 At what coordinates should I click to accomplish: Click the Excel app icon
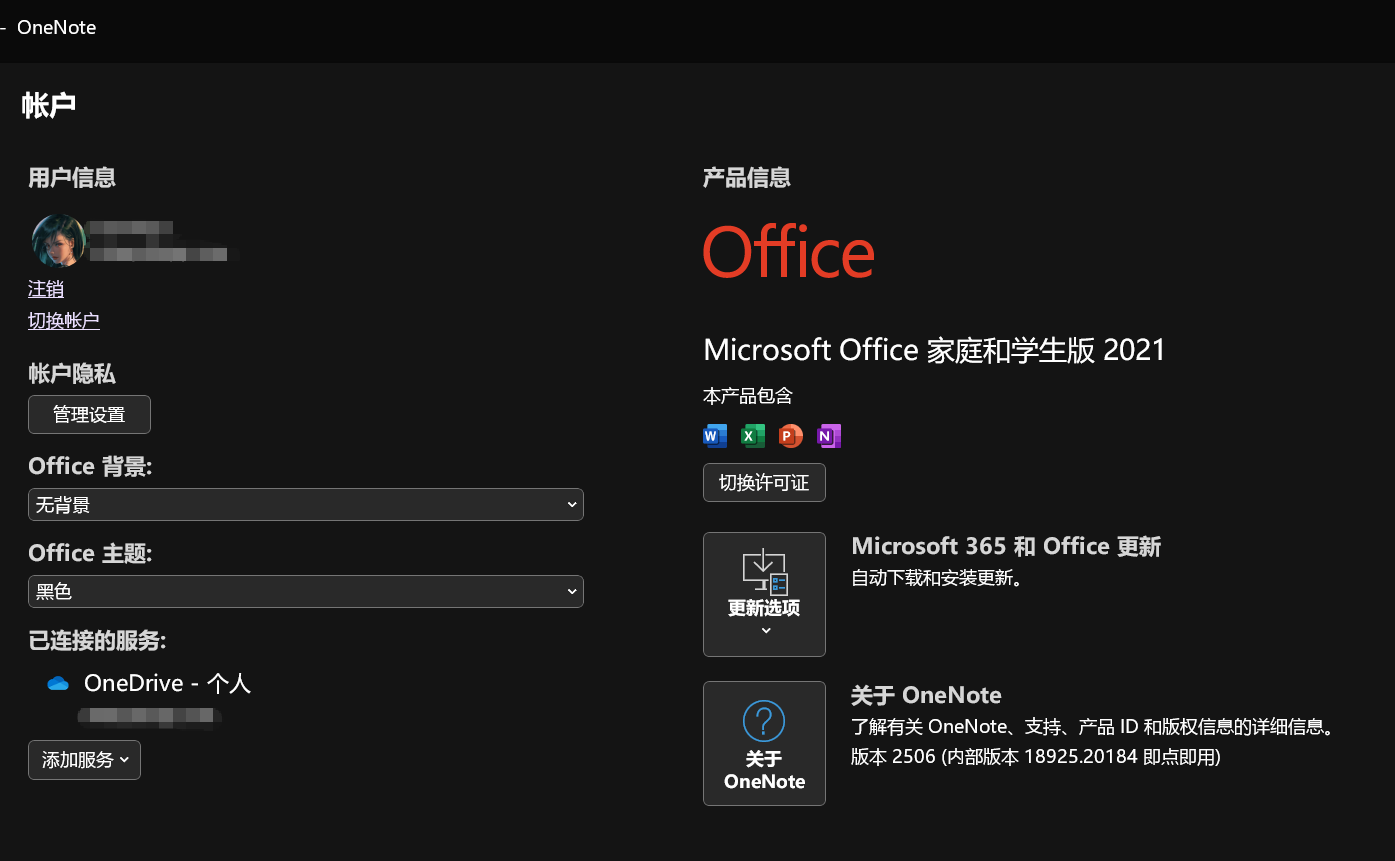pyautogui.click(x=753, y=436)
